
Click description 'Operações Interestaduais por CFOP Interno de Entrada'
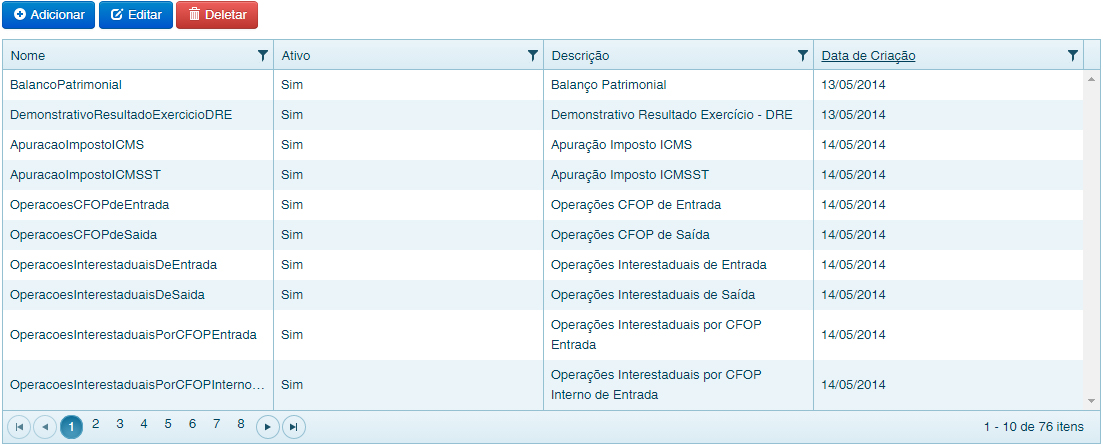pos(656,385)
